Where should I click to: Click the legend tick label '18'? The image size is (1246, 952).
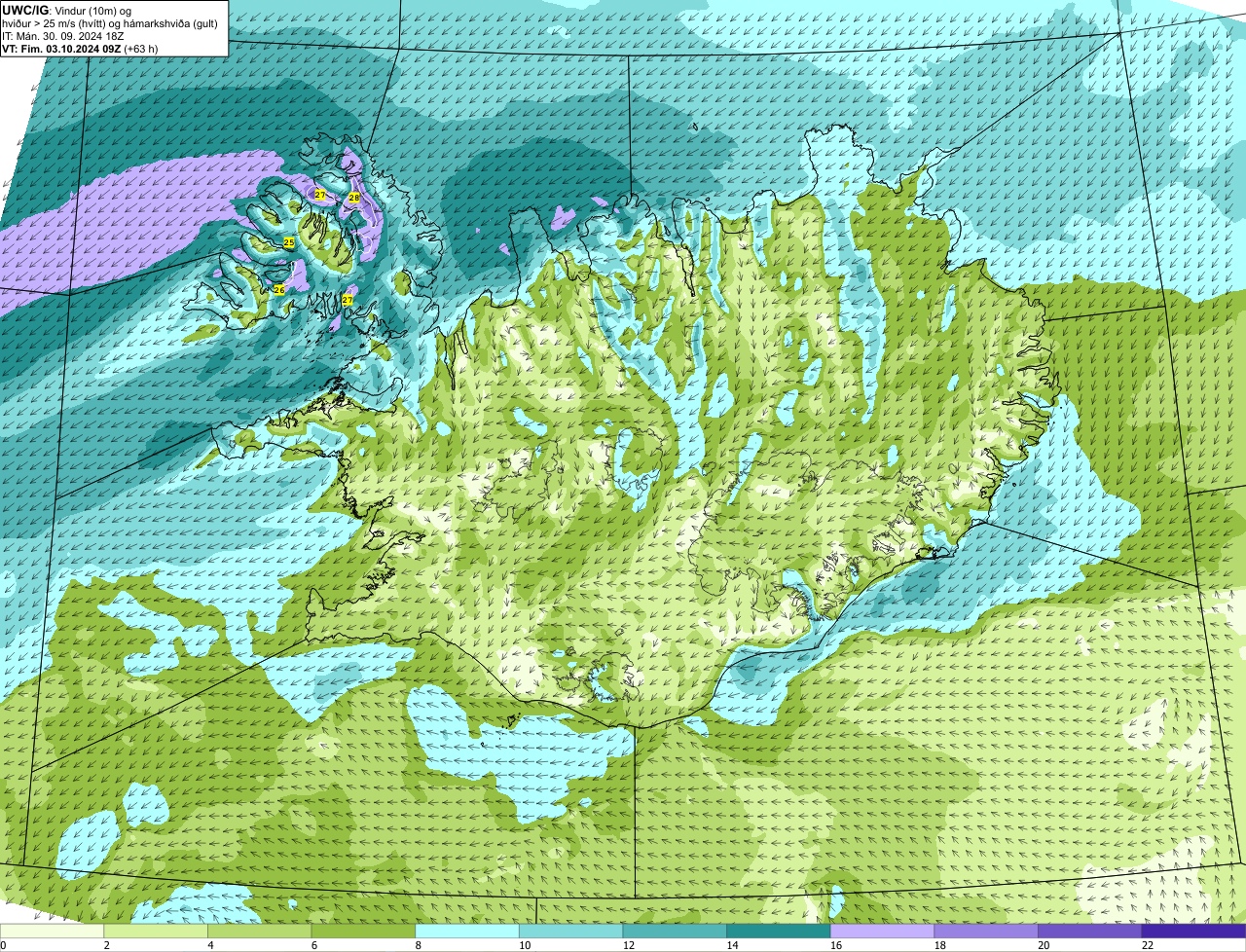click(x=939, y=945)
